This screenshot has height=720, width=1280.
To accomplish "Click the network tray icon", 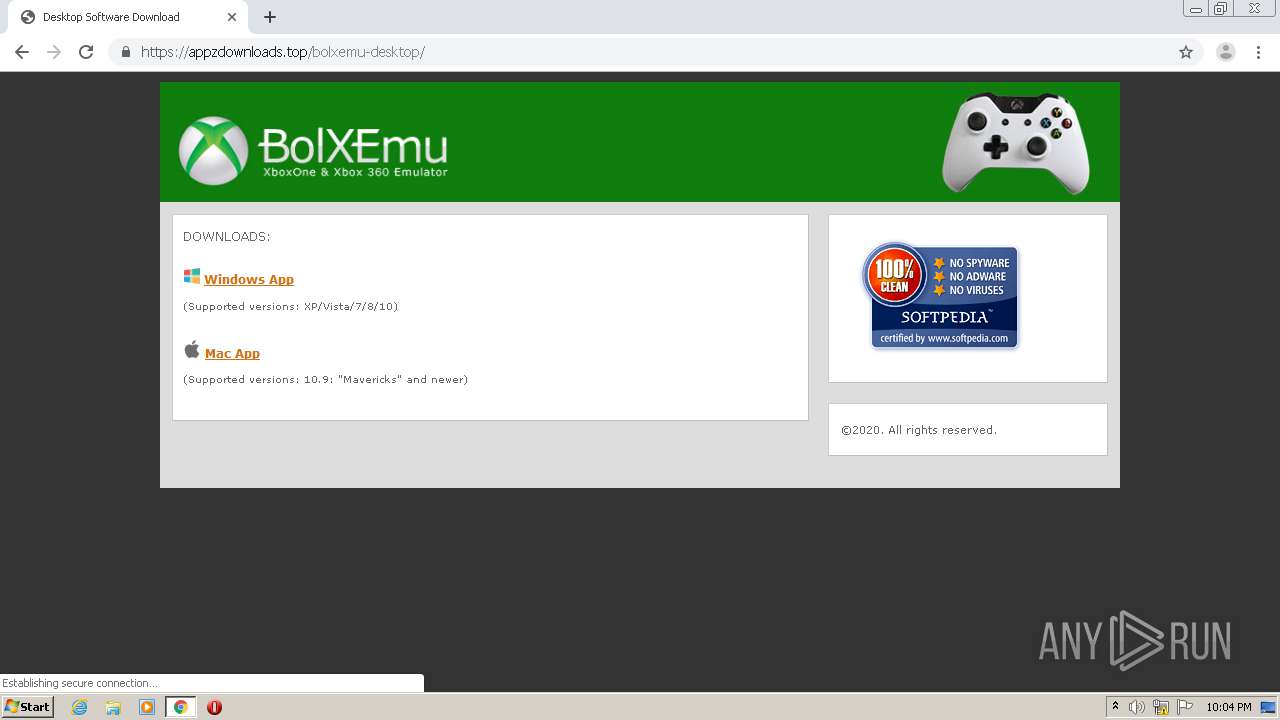I will point(1161,707).
